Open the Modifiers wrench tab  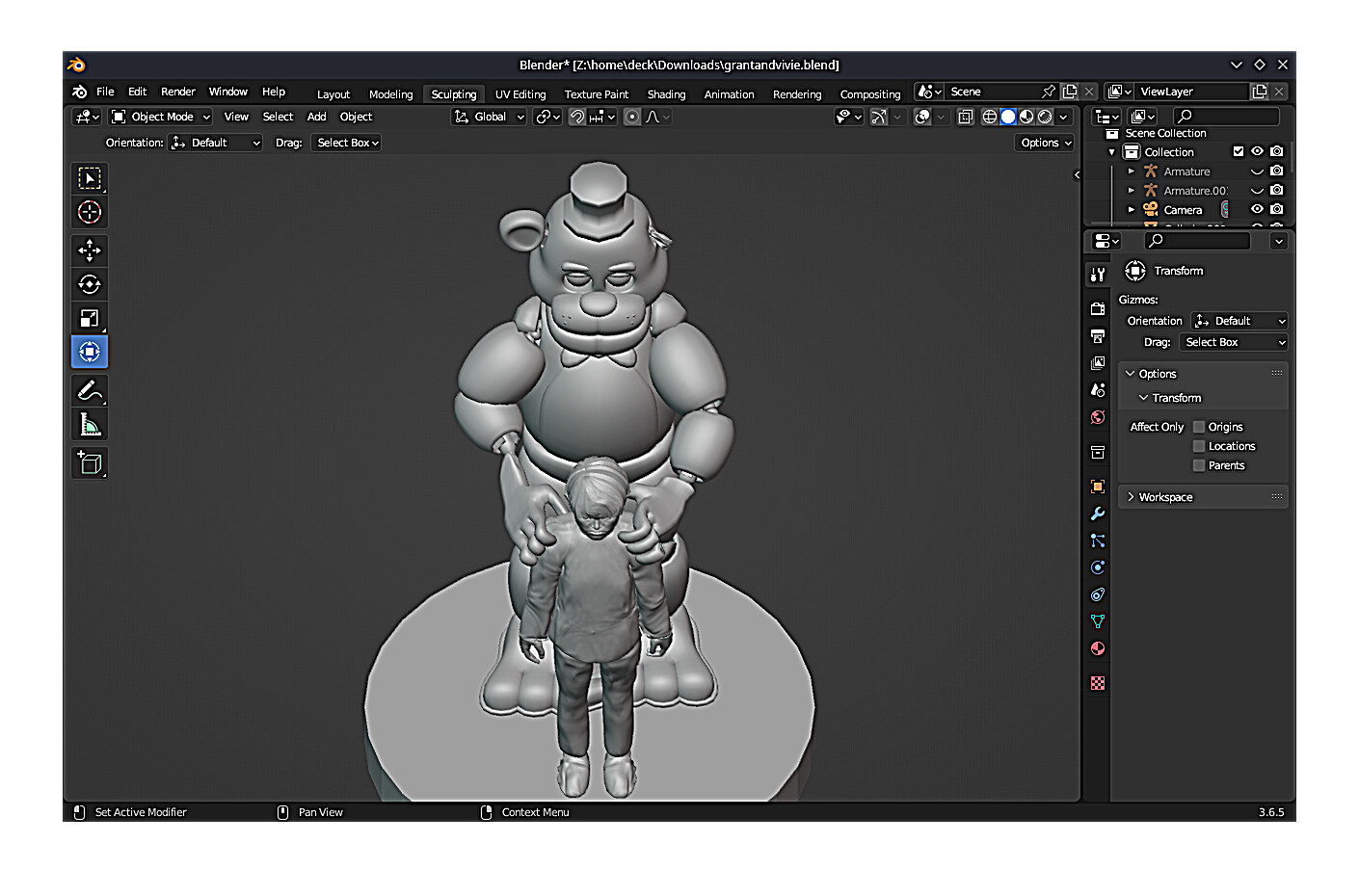point(1098,514)
